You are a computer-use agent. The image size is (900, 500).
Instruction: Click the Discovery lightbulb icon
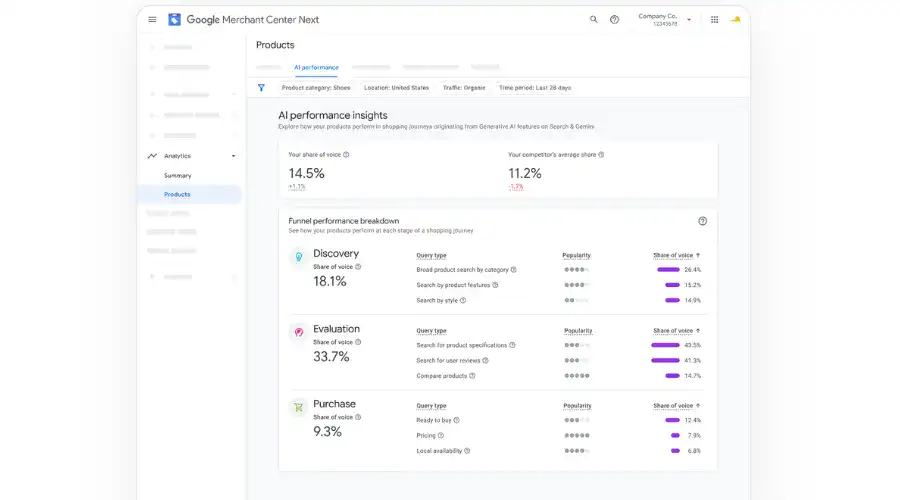click(298, 257)
